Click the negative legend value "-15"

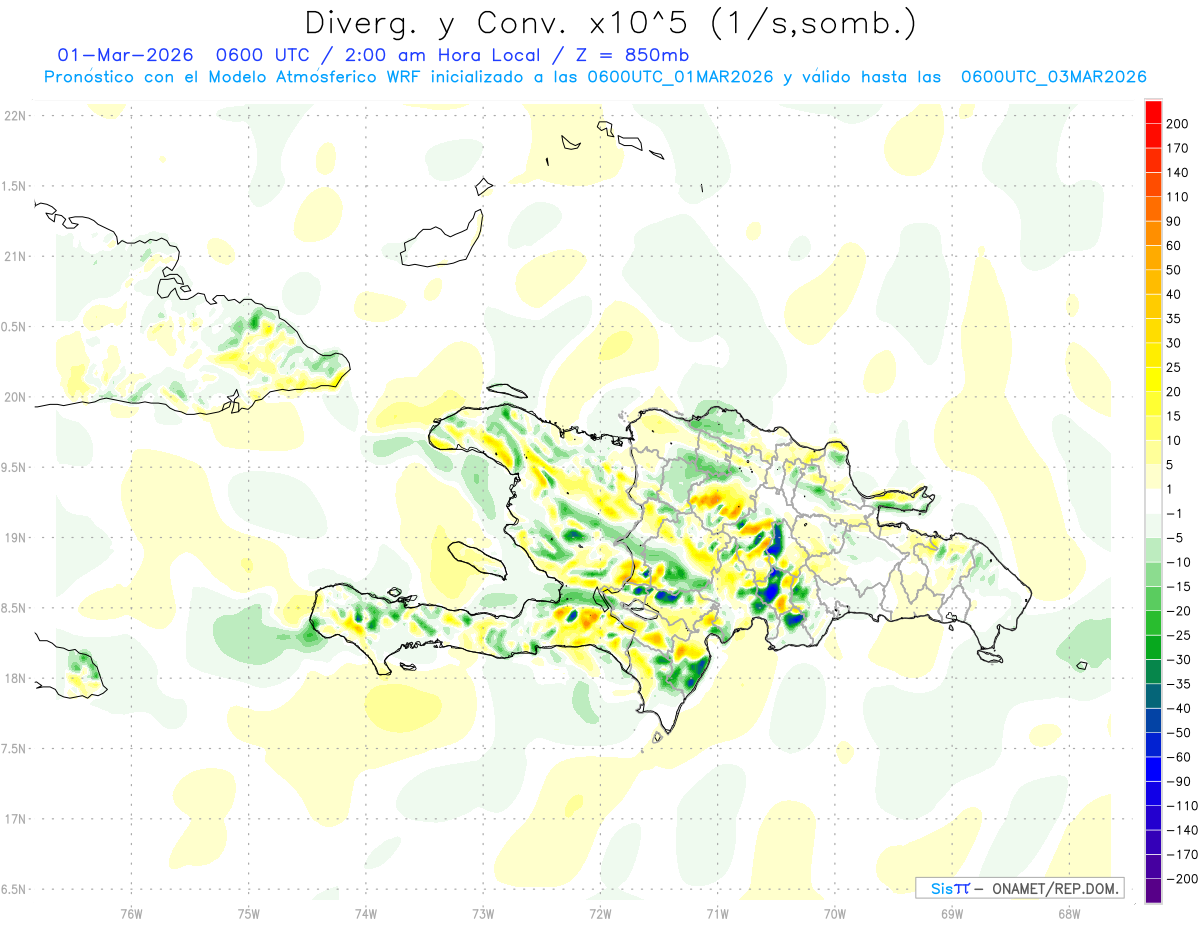click(x=1181, y=586)
